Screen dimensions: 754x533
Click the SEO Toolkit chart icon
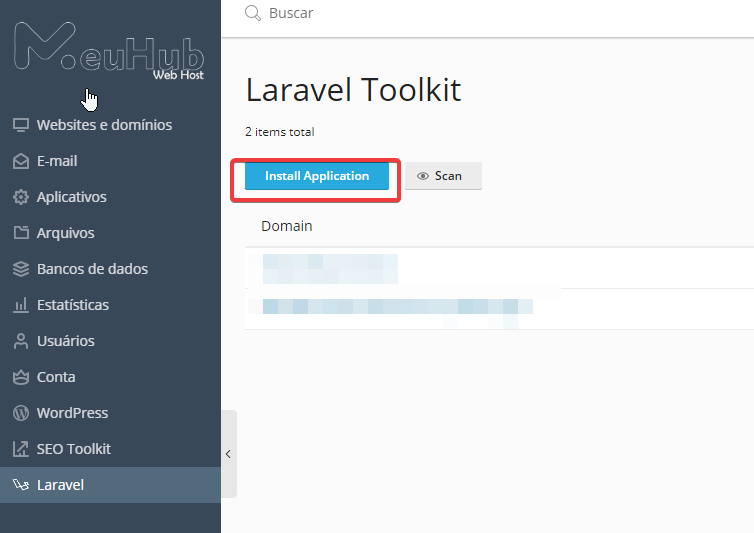pyautogui.click(x=21, y=449)
